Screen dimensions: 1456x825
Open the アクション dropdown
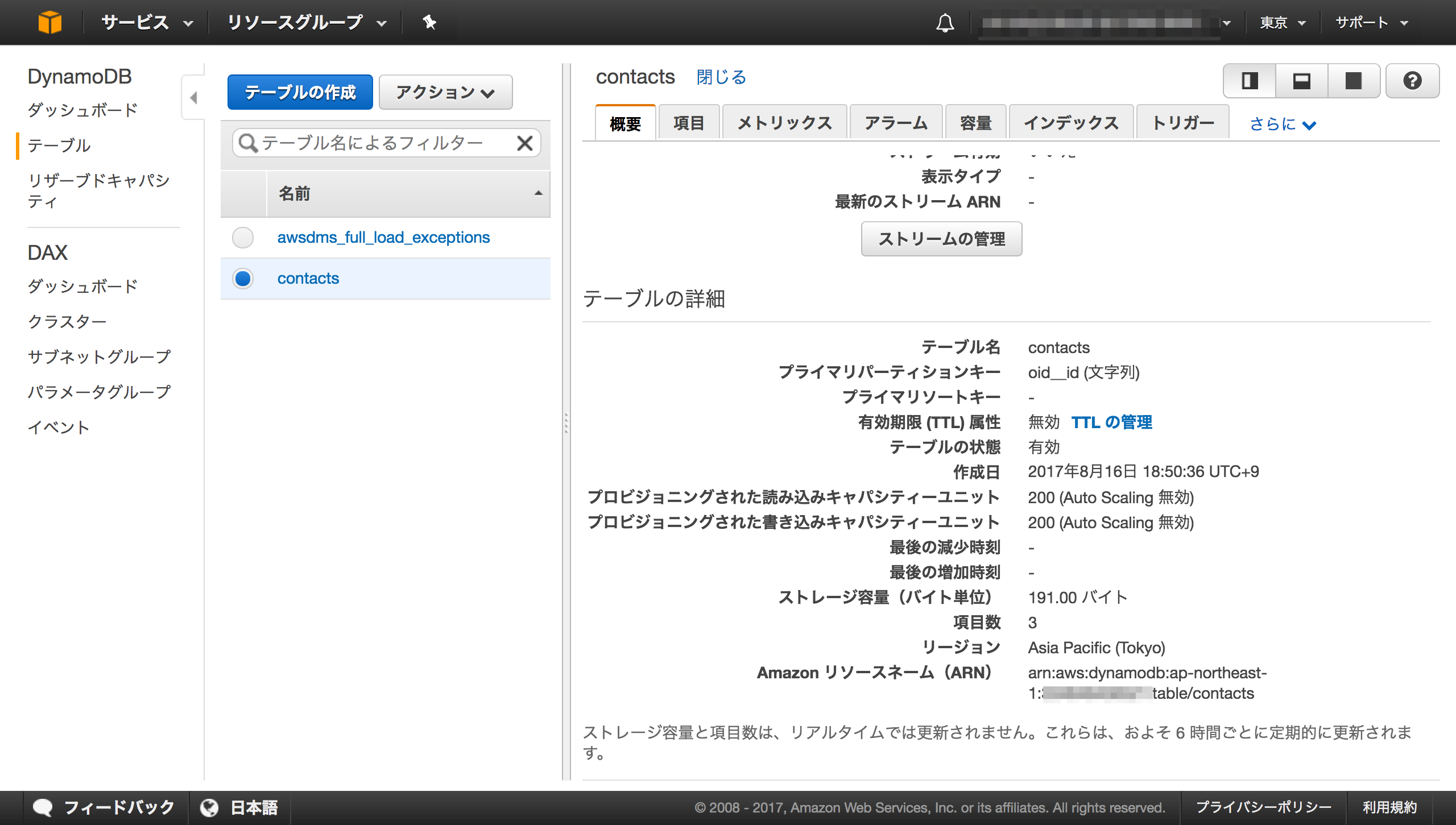(445, 92)
